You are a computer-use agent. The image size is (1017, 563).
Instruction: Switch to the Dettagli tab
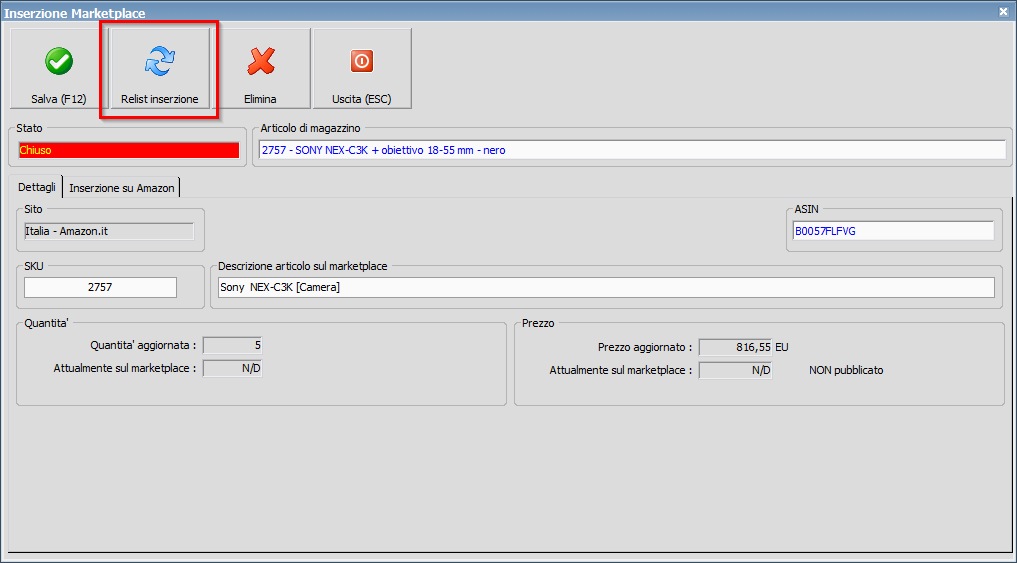point(37,187)
